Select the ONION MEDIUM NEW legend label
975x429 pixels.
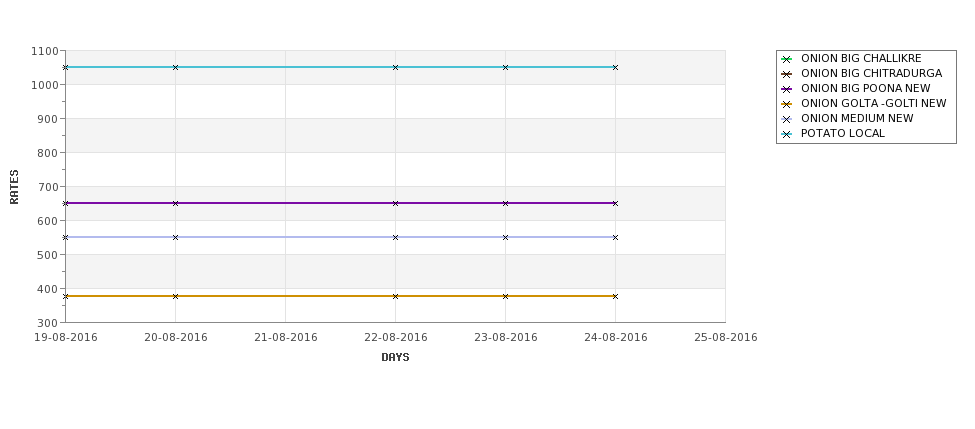tap(857, 119)
